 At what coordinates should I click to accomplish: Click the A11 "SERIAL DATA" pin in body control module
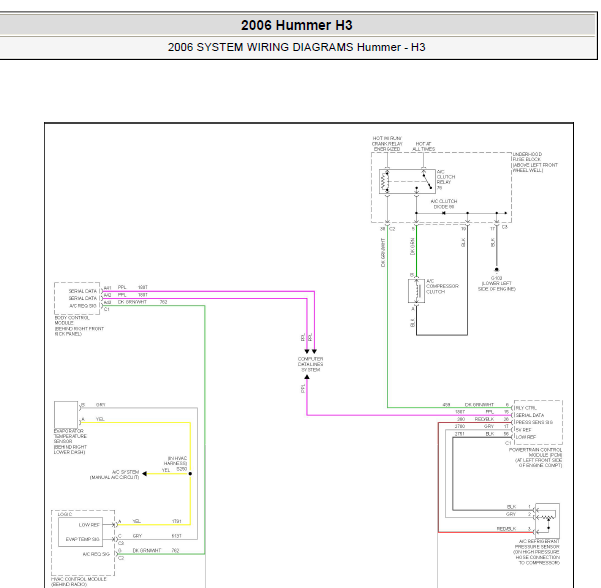point(83,291)
